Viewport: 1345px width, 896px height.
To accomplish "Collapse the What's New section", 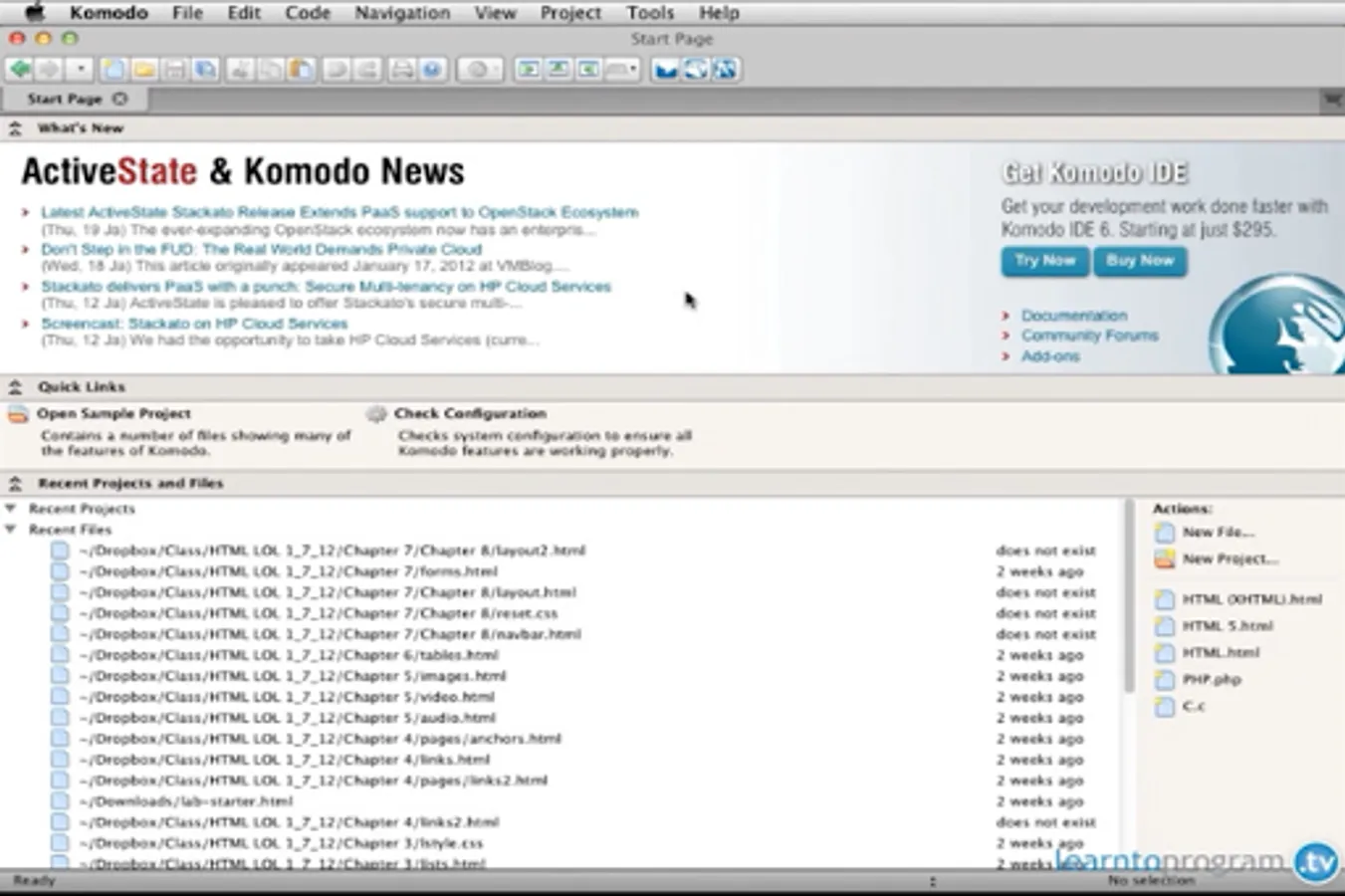I will point(15,128).
